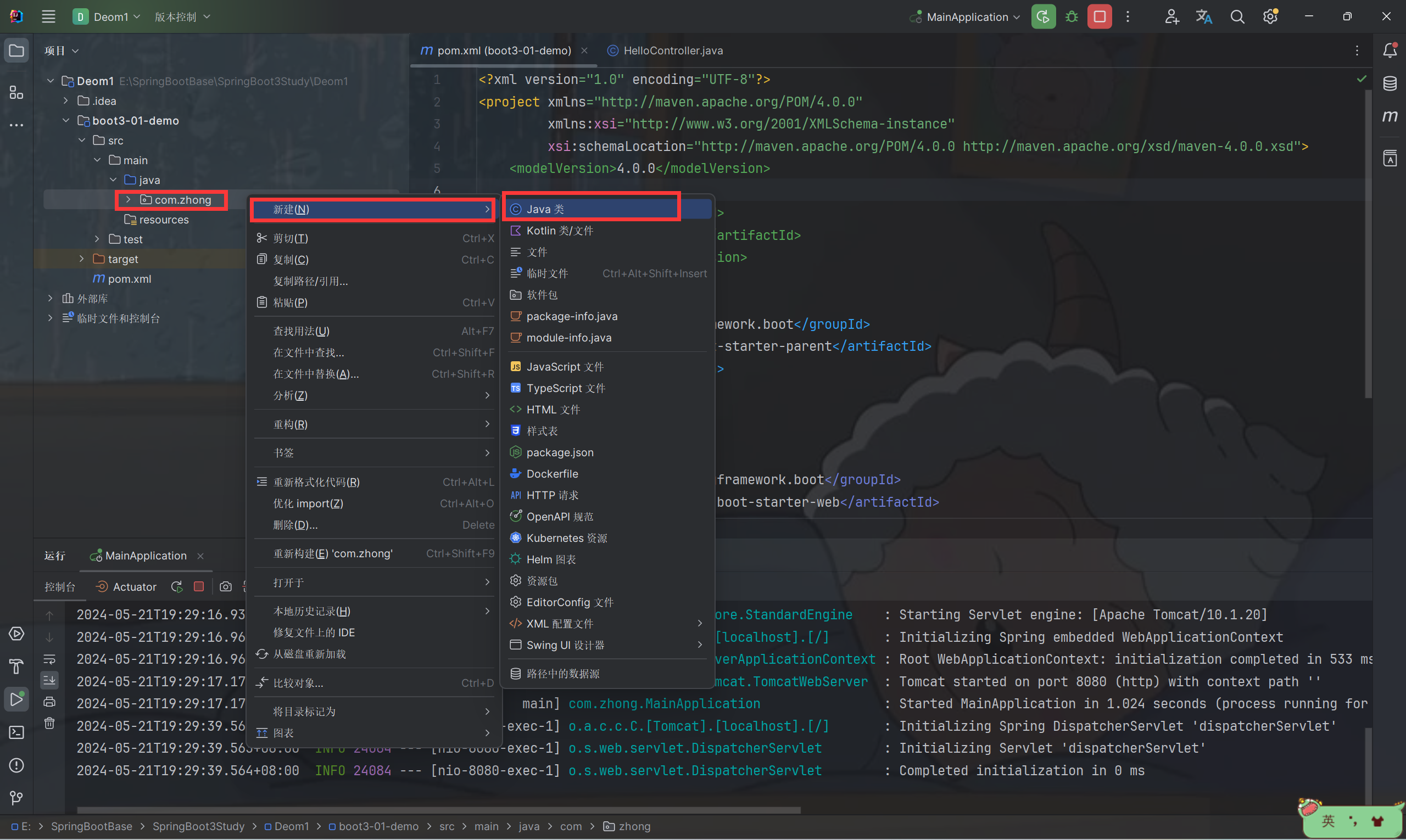This screenshot has height=840, width=1406.
Task: Select Java 类 in the New submenu
Action: 608,209
